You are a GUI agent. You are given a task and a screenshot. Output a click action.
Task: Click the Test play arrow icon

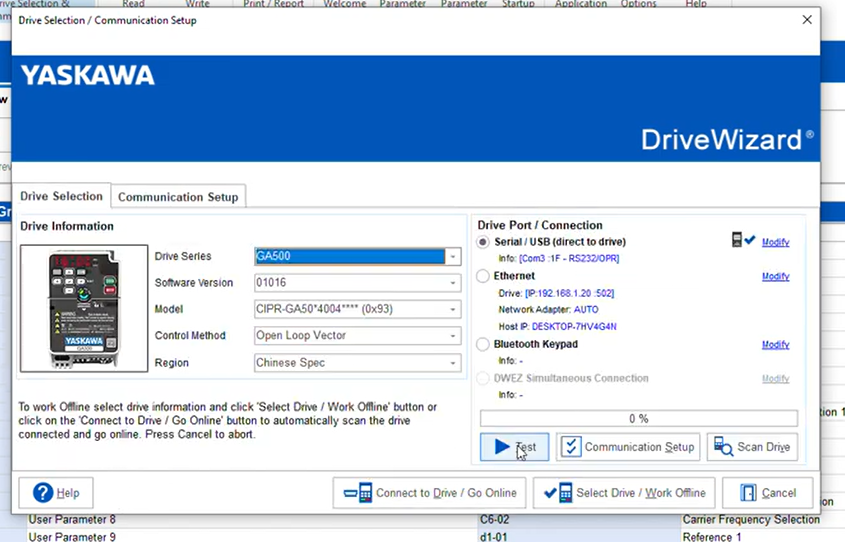point(502,447)
